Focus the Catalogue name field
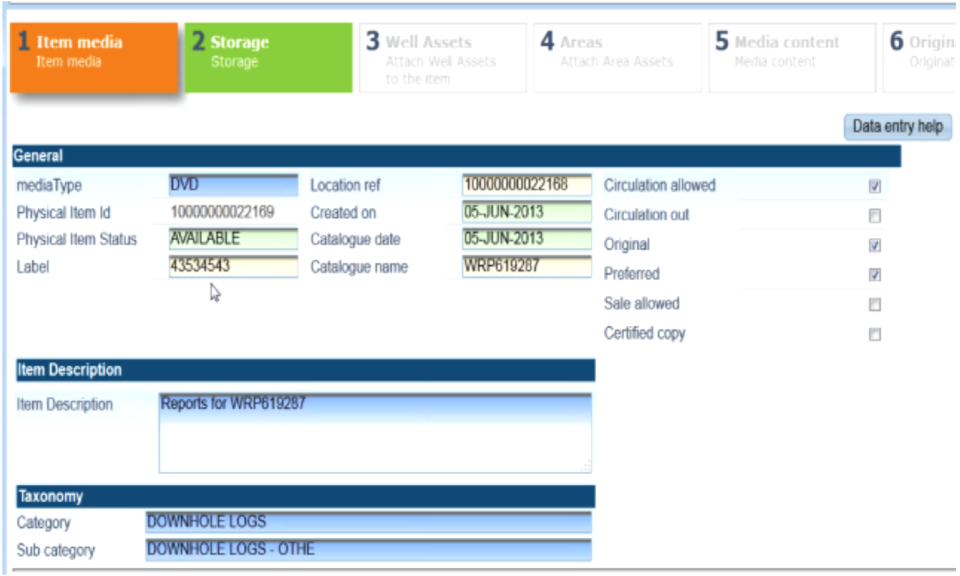 [x=527, y=266]
